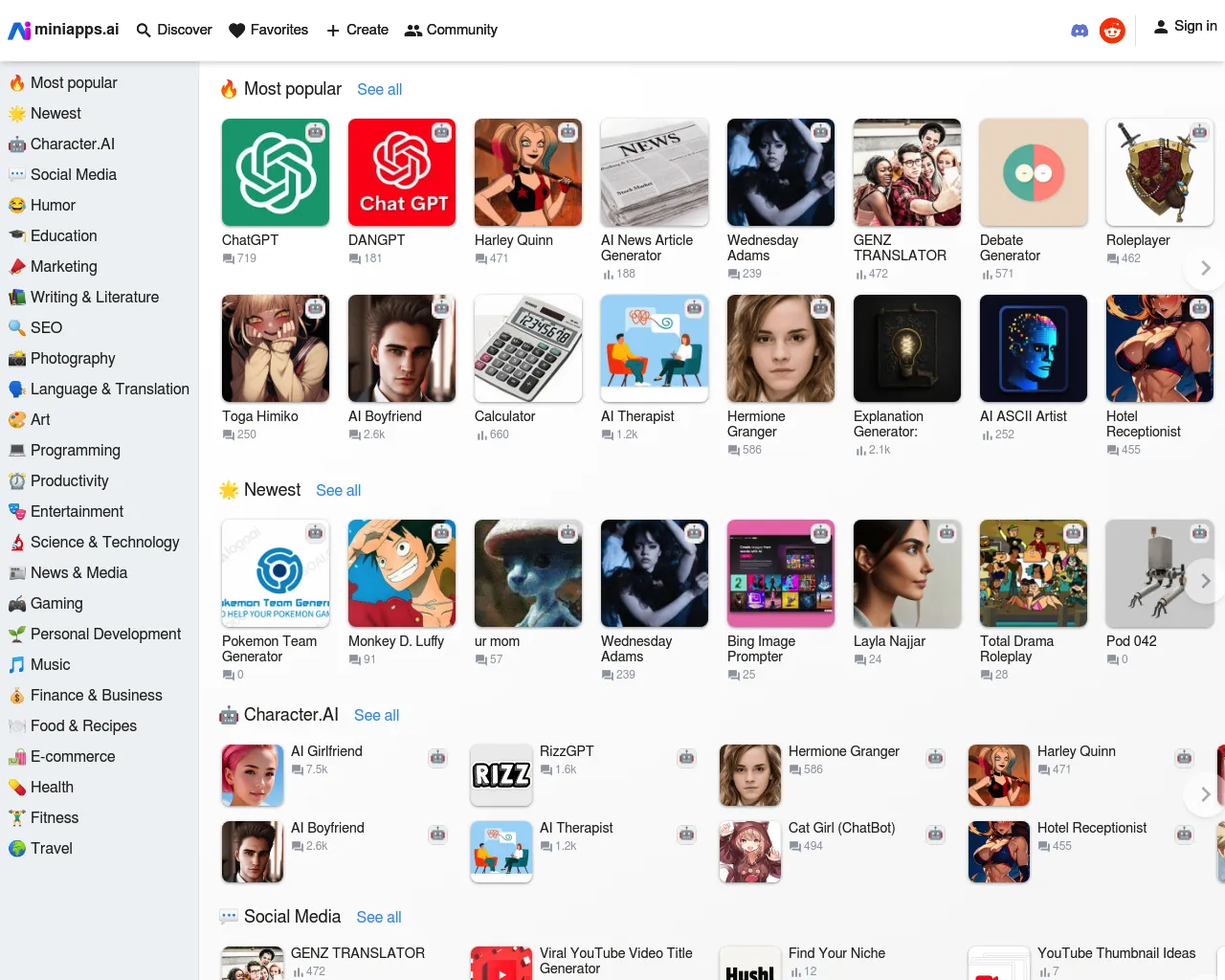Open the Harley Quinn thumbnail
The height and width of the screenshot is (980, 1225).
(527, 172)
